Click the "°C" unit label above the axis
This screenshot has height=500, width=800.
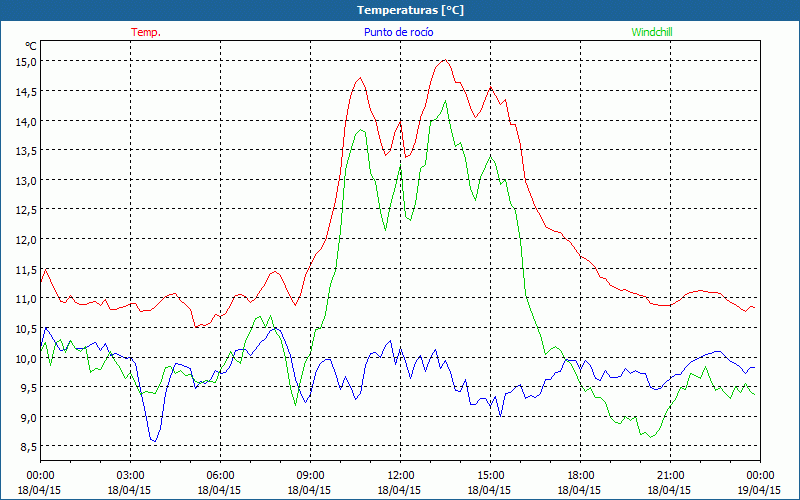(31, 46)
